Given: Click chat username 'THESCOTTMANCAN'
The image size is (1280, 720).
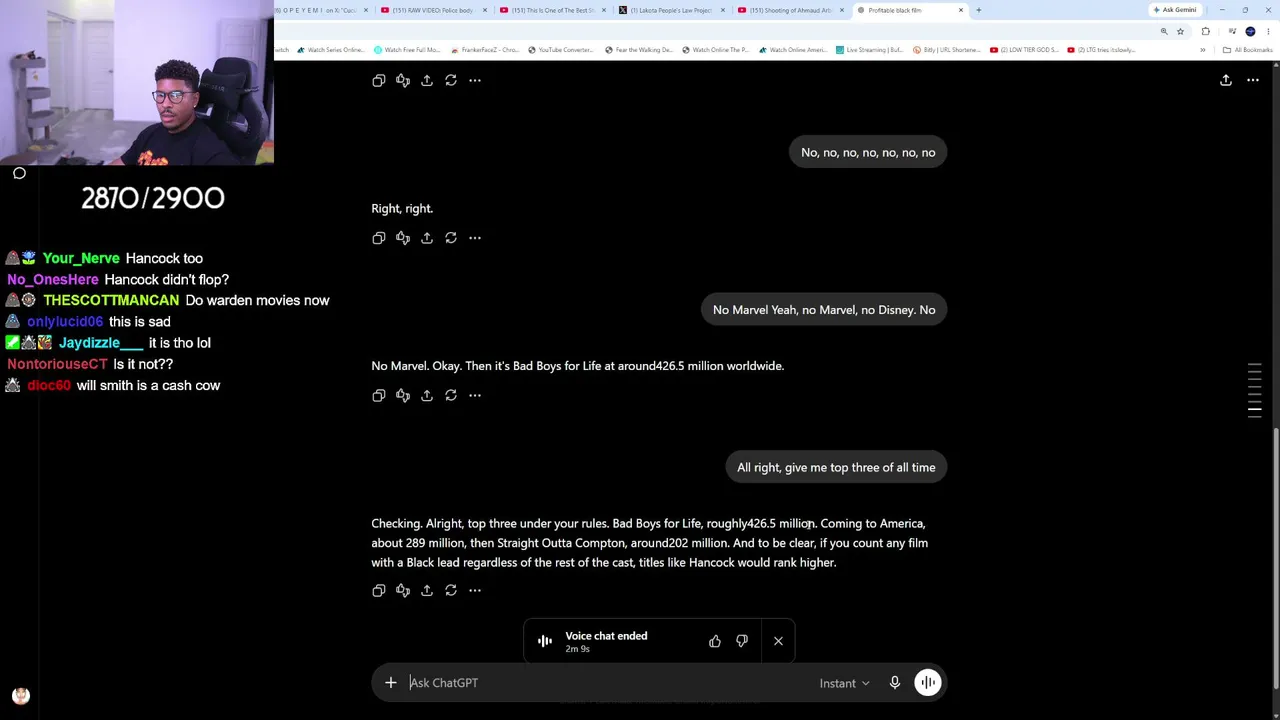Looking at the screenshot, I should click(x=111, y=300).
